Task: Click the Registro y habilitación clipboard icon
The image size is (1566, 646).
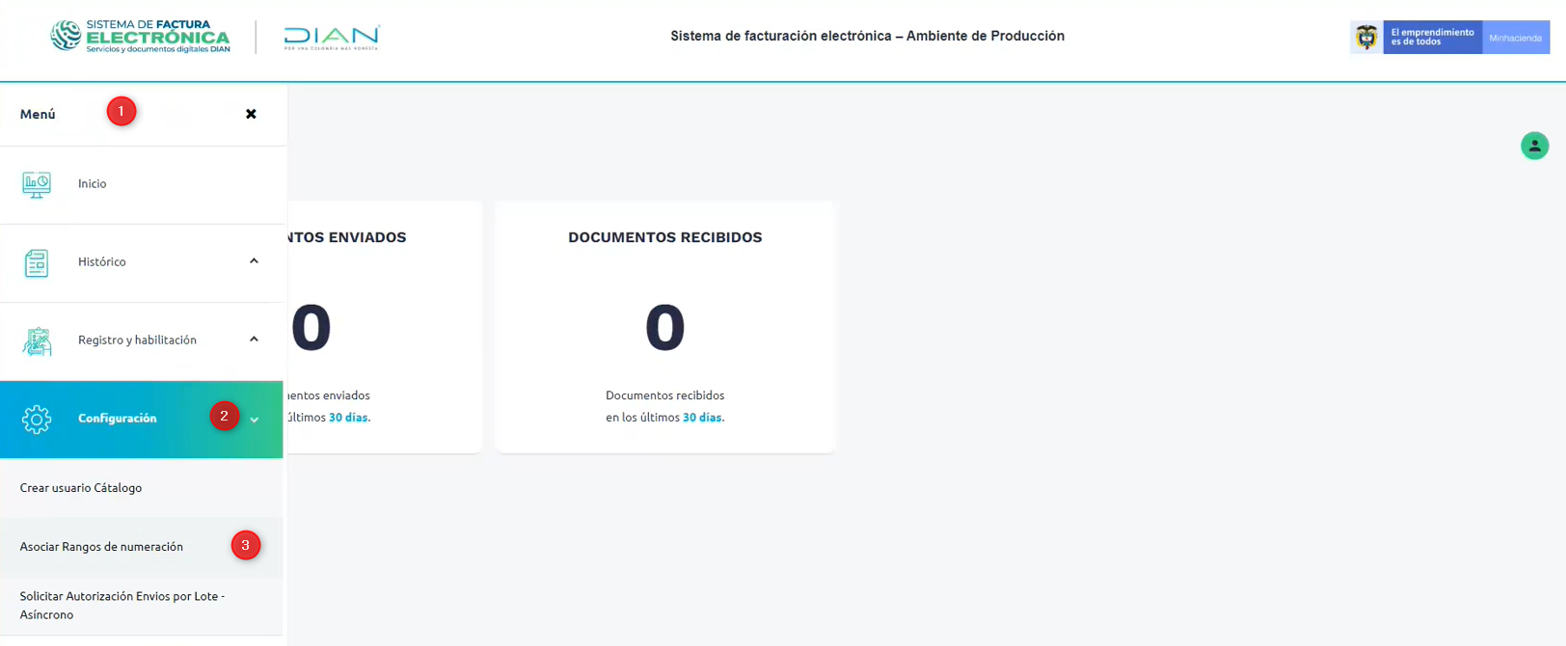Action: tap(37, 341)
